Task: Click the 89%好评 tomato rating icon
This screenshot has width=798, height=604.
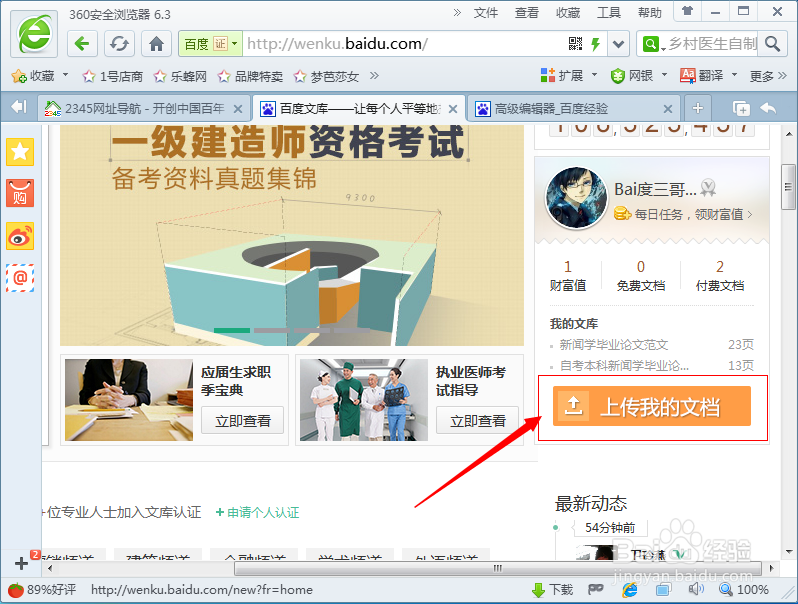Action: pos(16,590)
